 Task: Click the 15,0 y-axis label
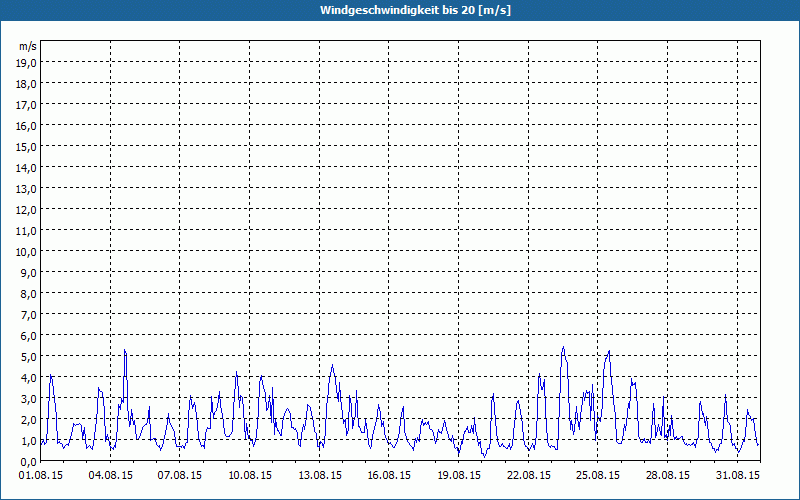[x=28, y=146]
